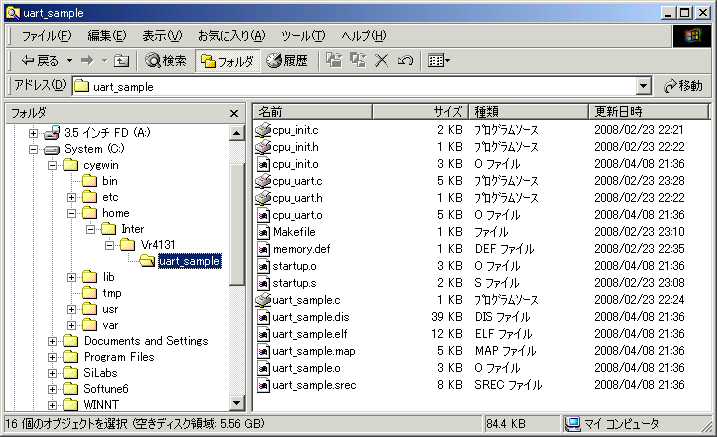The image size is (717, 437).
Task: Select cpu_uart.o file icon
Action: pos(263,215)
